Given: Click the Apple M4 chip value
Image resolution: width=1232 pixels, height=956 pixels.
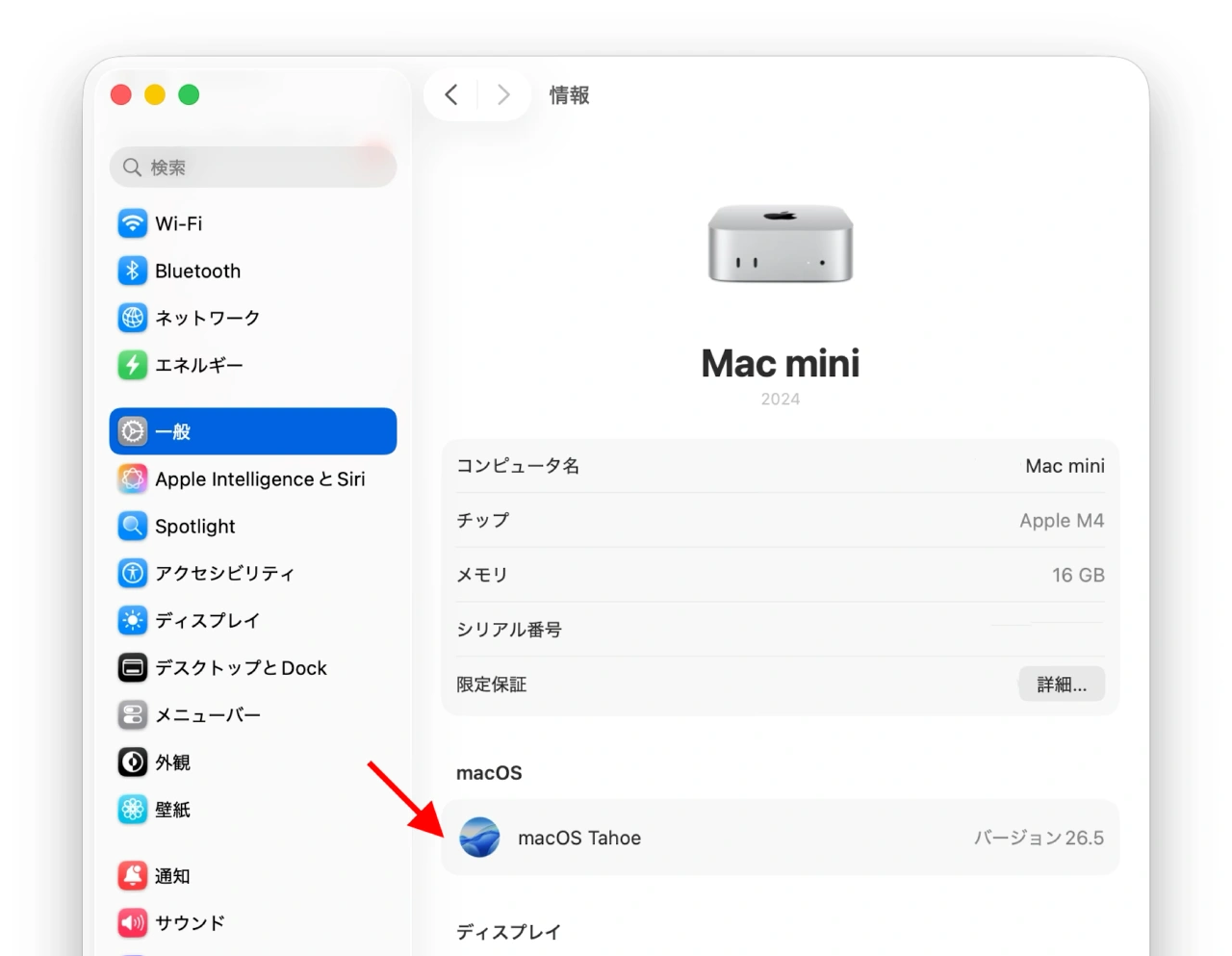Looking at the screenshot, I should point(1062,521).
